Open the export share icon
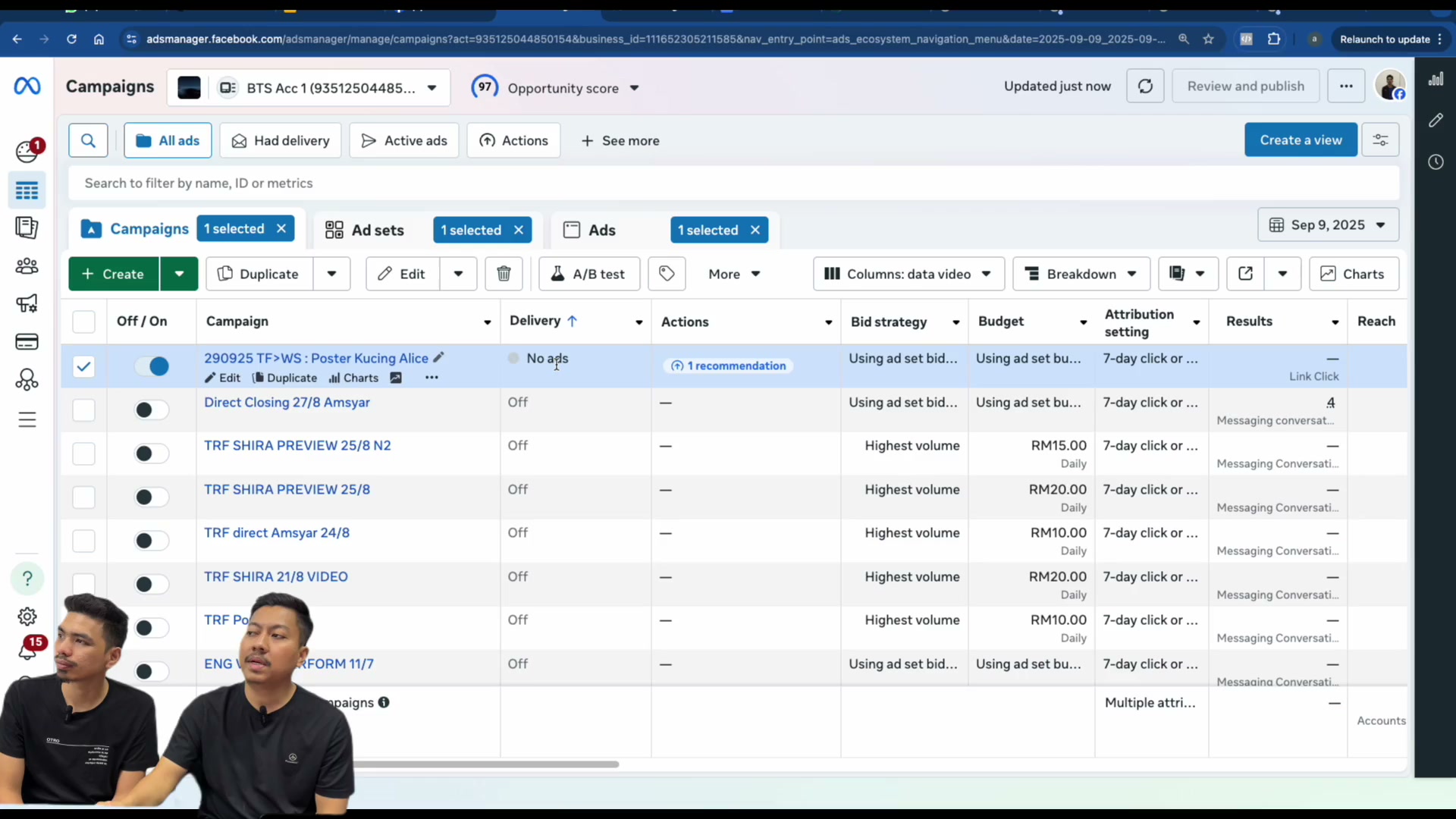 [x=1245, y=274]
